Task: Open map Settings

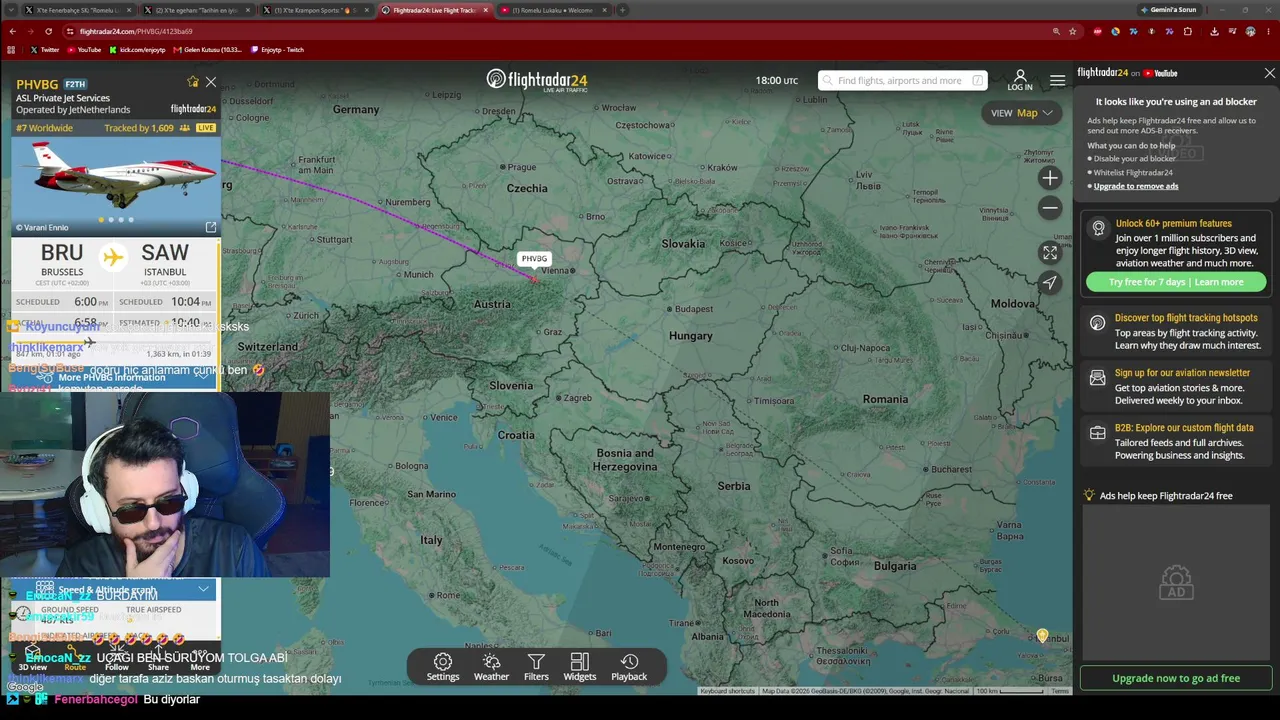Action: [443, 667]
